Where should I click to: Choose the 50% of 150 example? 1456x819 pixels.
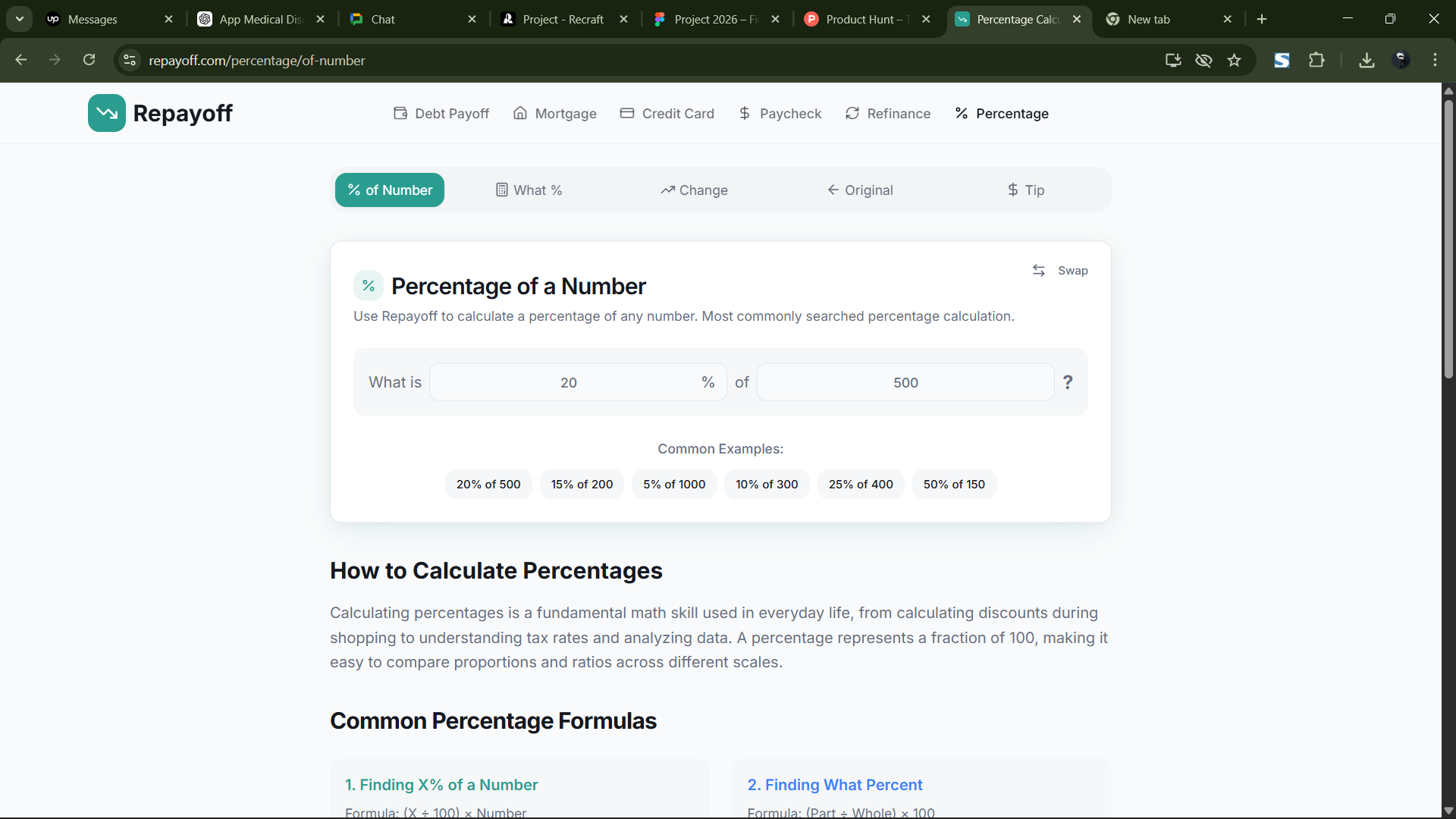pyautogui.click(x=954, y=485)
